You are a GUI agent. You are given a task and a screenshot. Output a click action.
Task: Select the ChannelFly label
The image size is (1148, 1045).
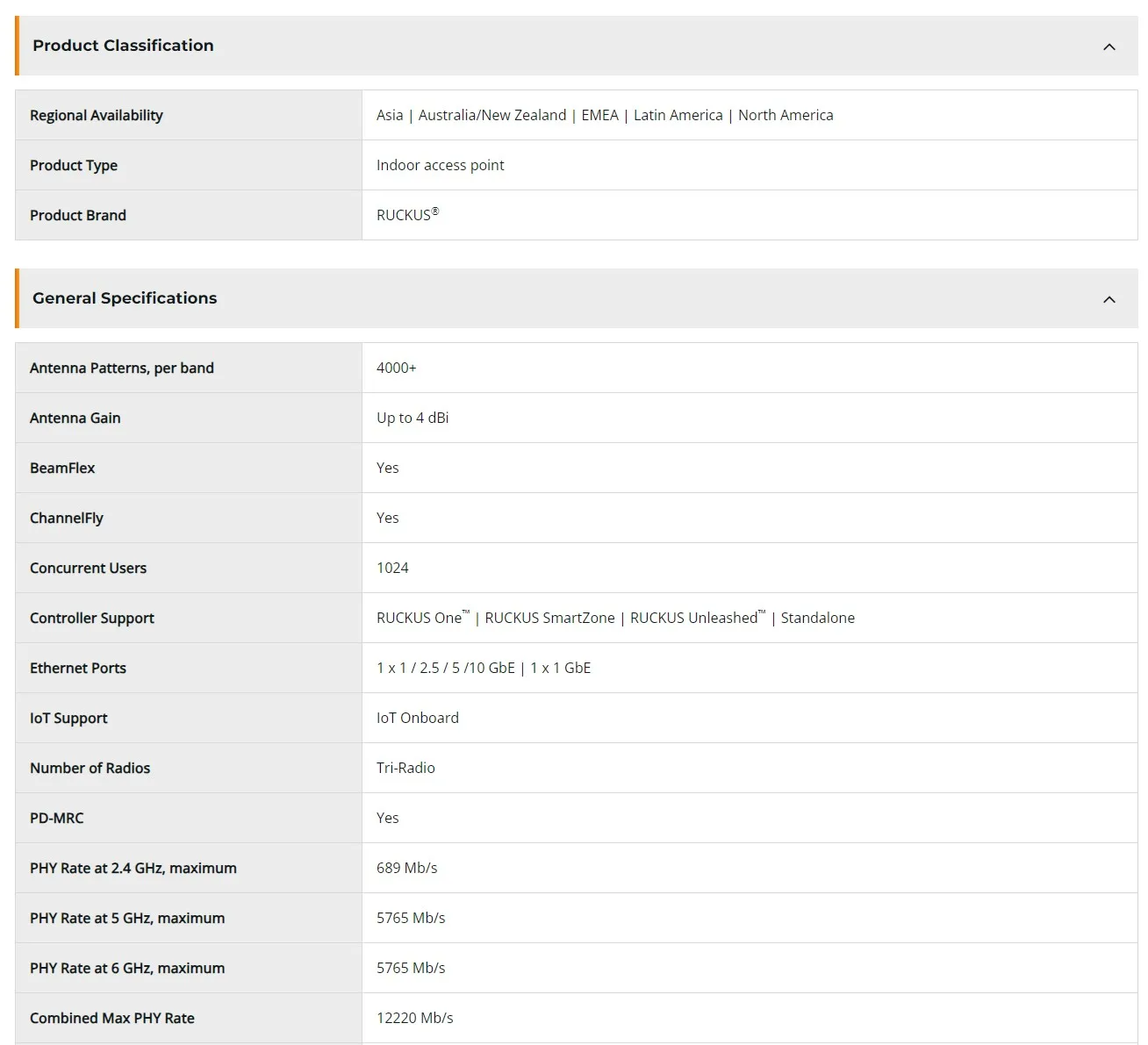pyautogui.click(x=67, y=518)
